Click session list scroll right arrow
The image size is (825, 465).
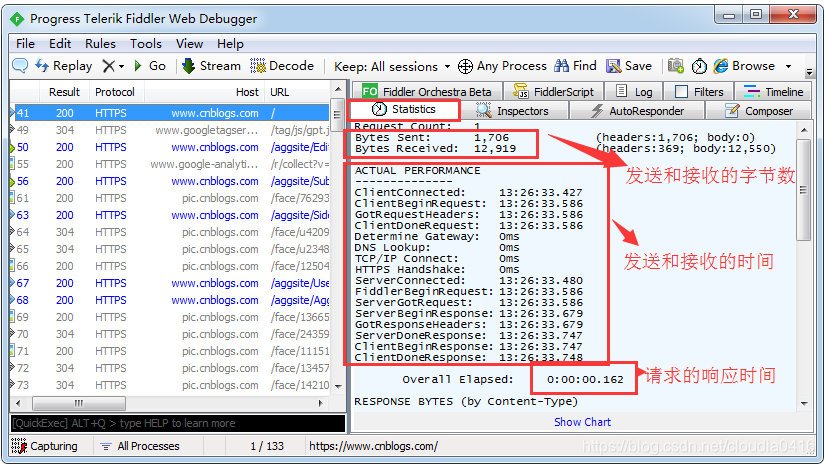[320, 403]
